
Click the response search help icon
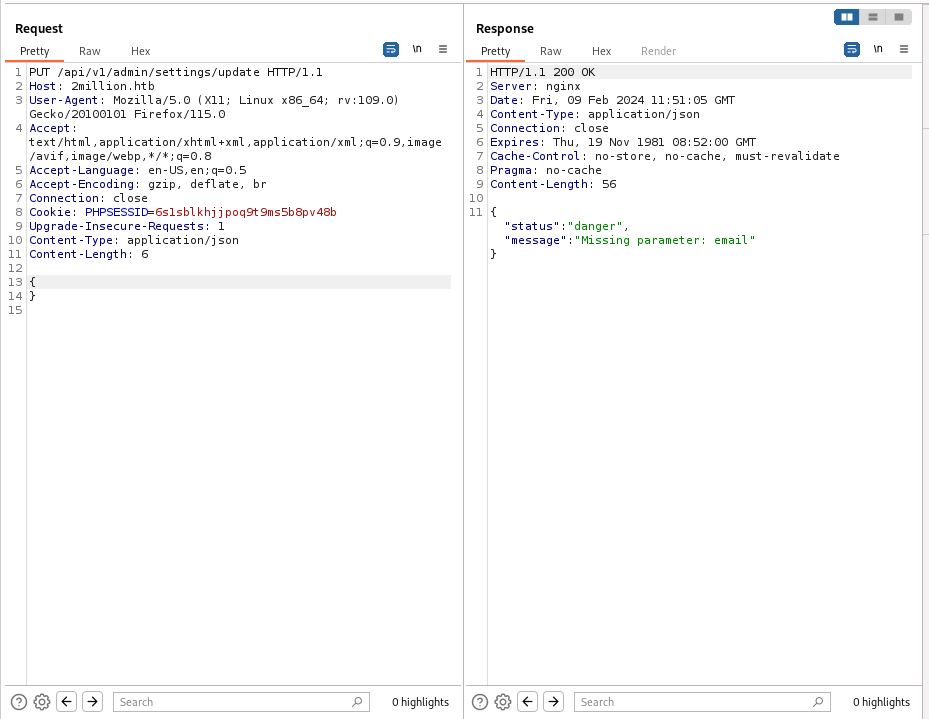pyautogui.click(x=480, y=702)
